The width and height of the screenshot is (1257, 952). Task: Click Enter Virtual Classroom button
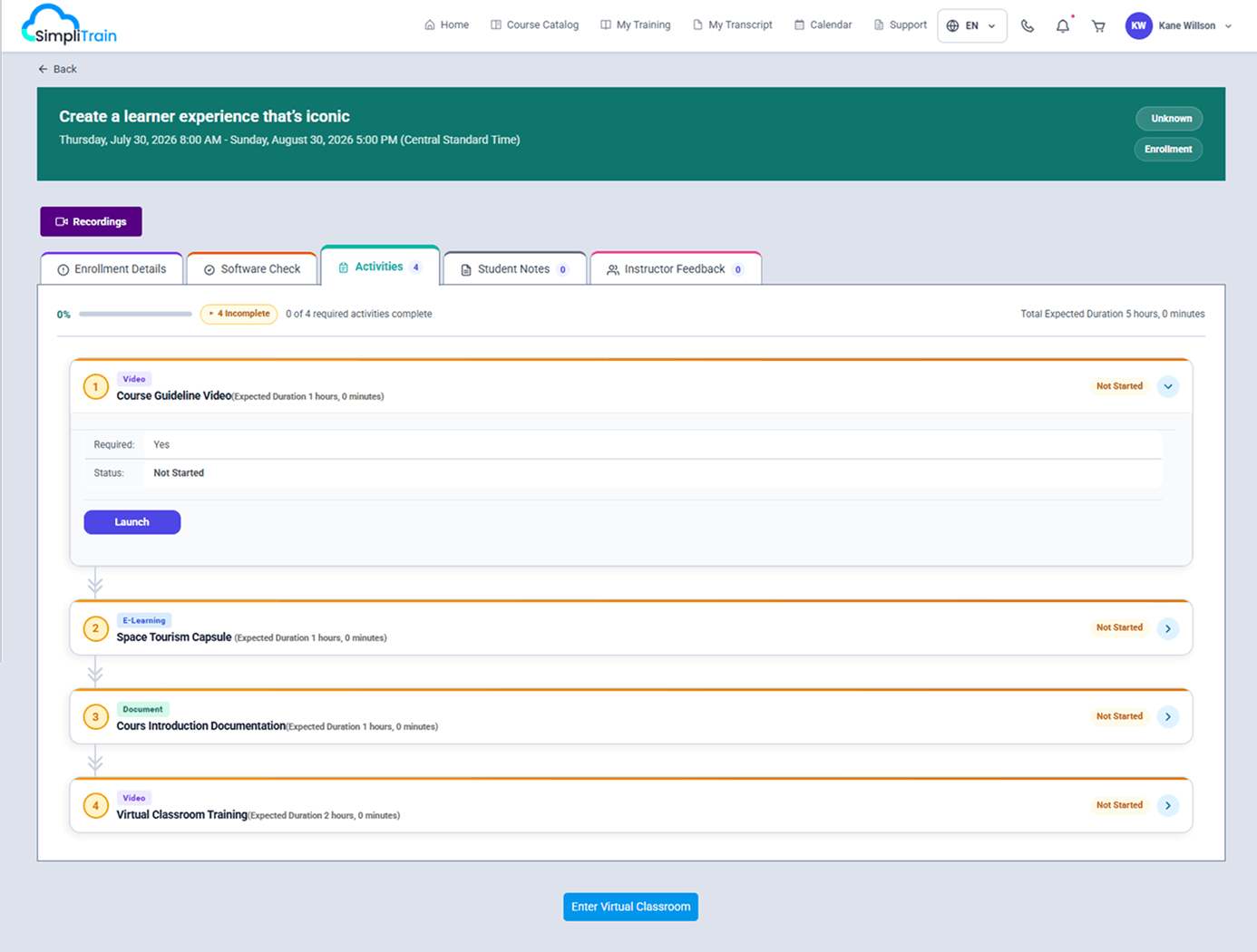(x=630, y=907)
